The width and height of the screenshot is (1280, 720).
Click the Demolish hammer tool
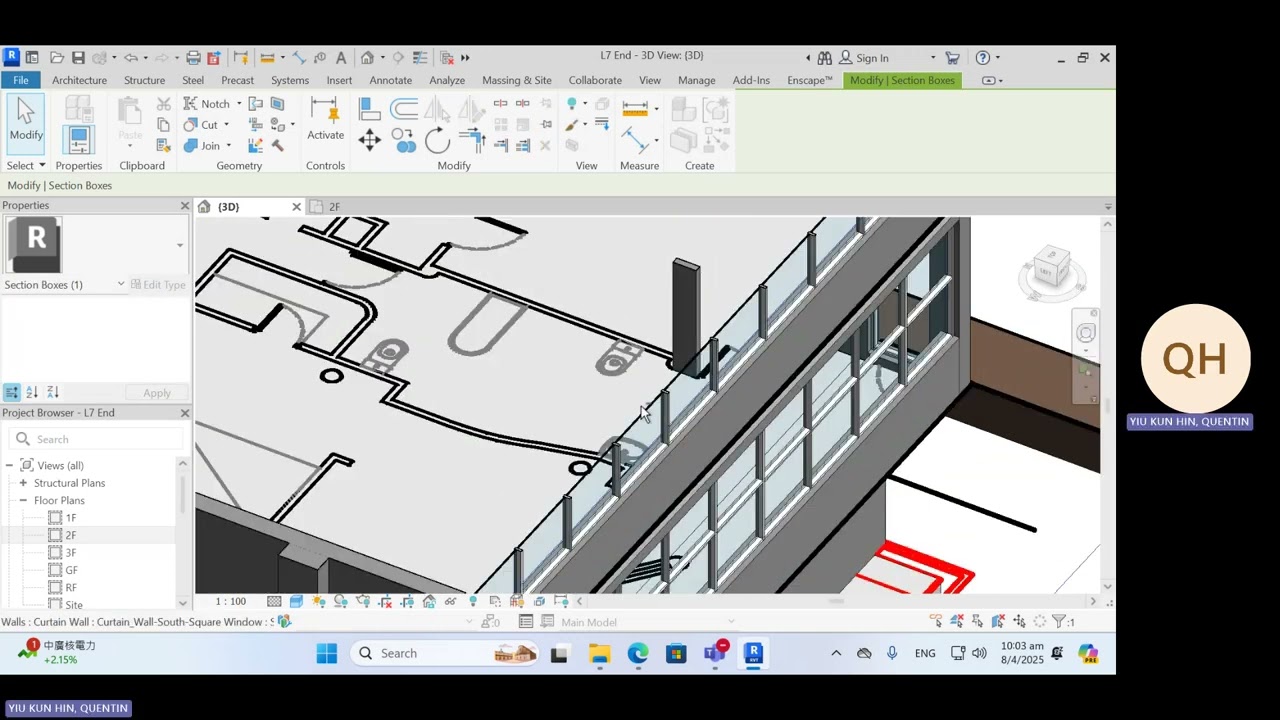pyautogui.click(x=278, y=146)
